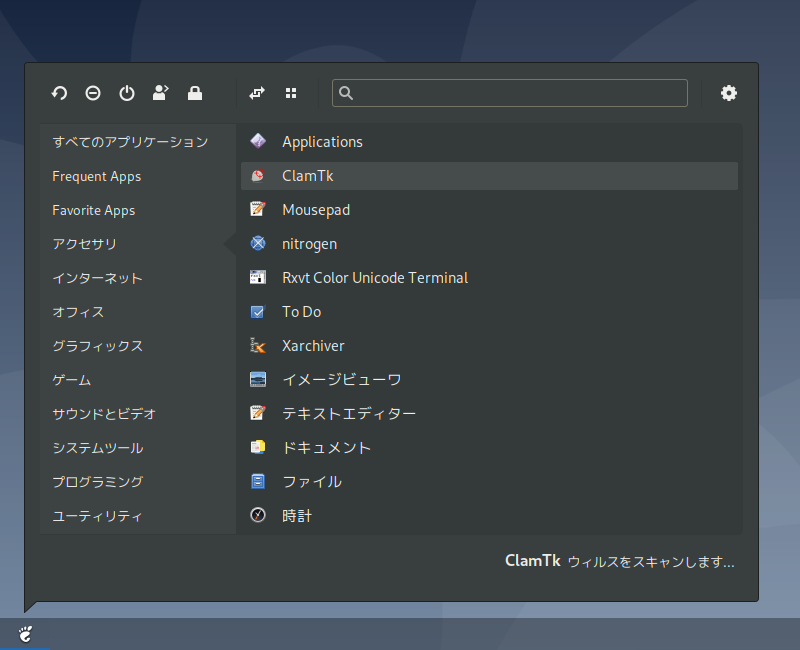Select the システムツール category
Image resolution: width=800 pixels, height=650 pixels.
[138, 448]
